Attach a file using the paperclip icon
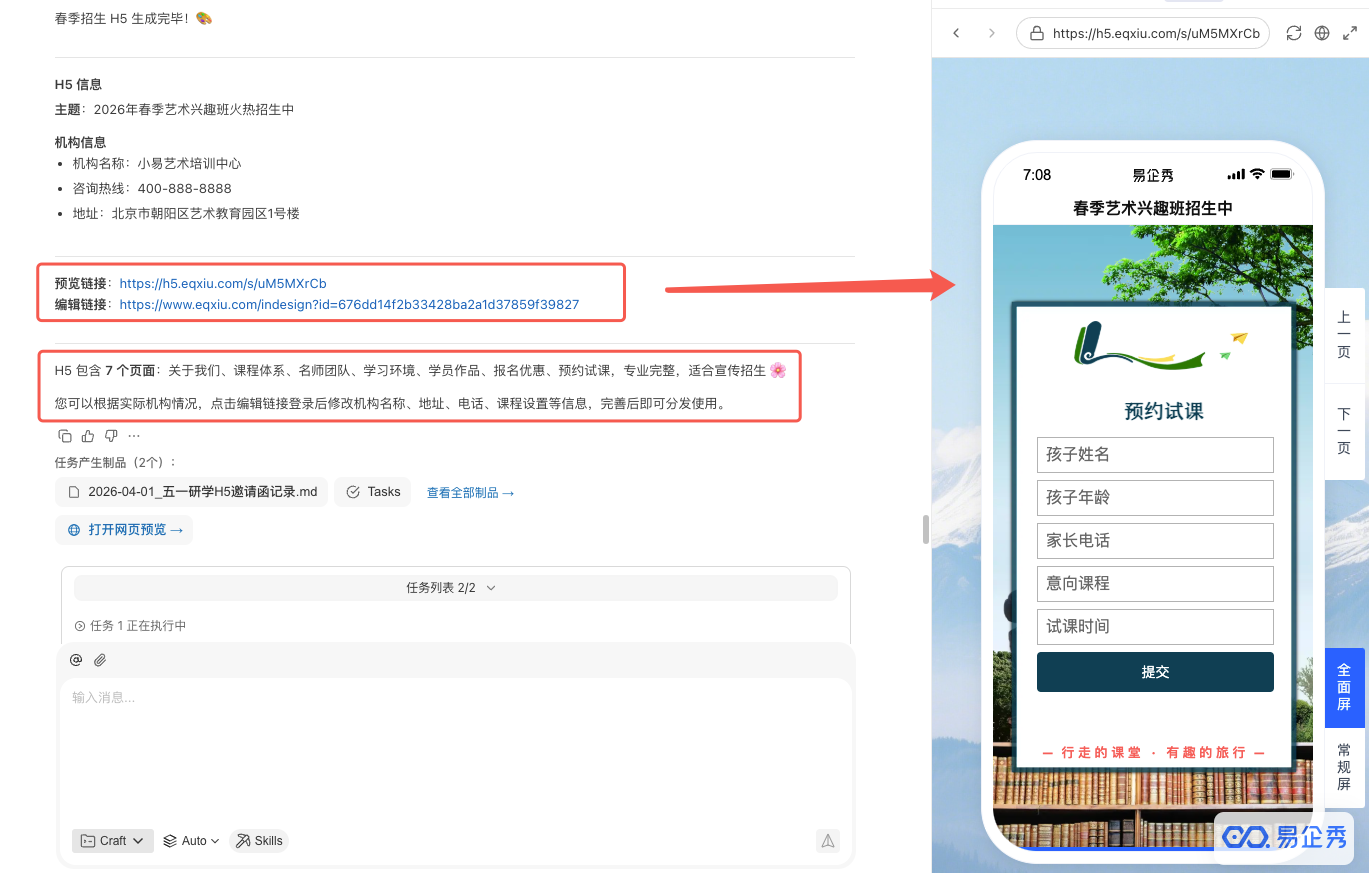The height and width of the screenshot is (873, 1369). [x=100, y=660]
